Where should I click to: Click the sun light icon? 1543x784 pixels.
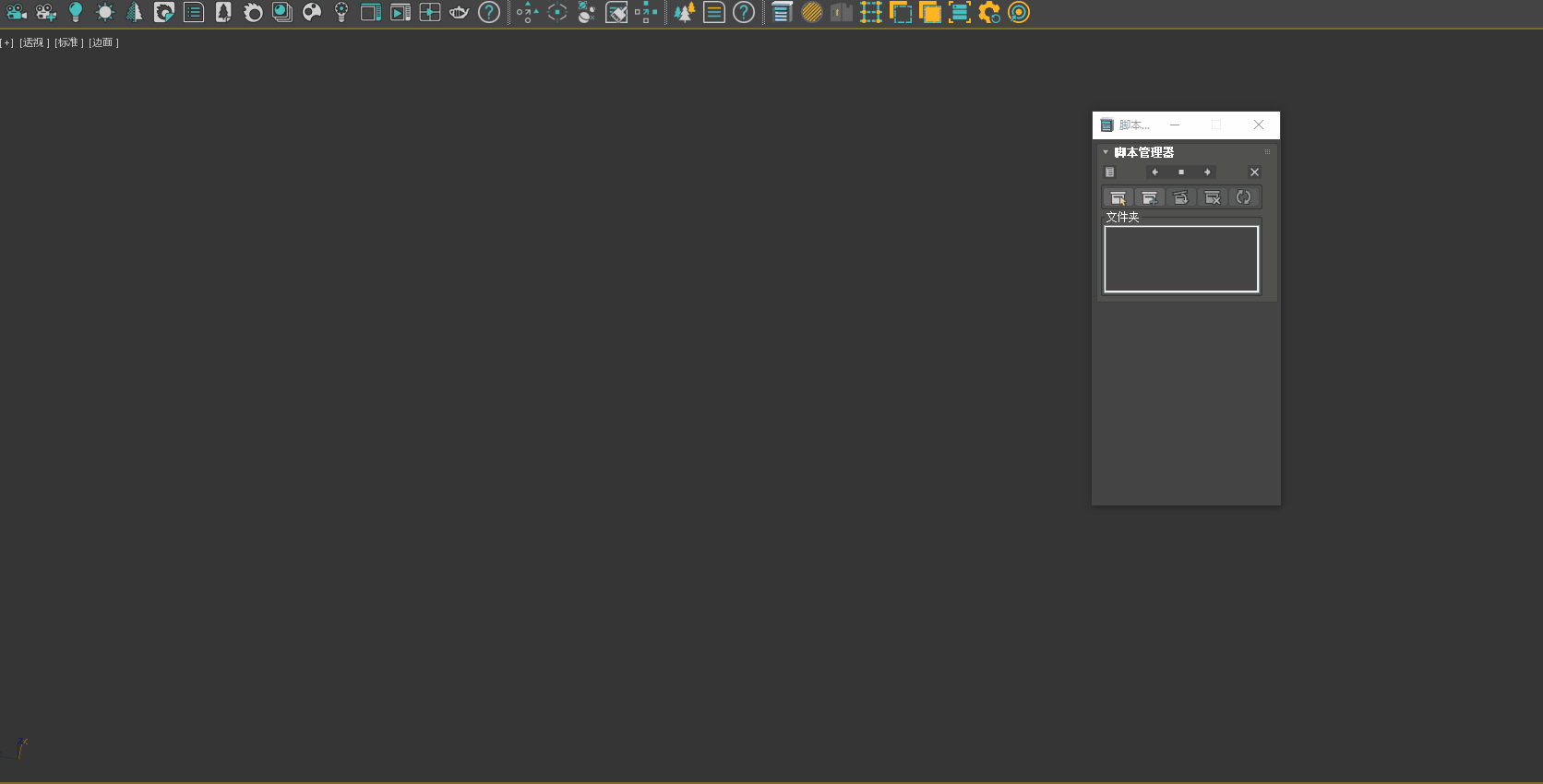105,12
